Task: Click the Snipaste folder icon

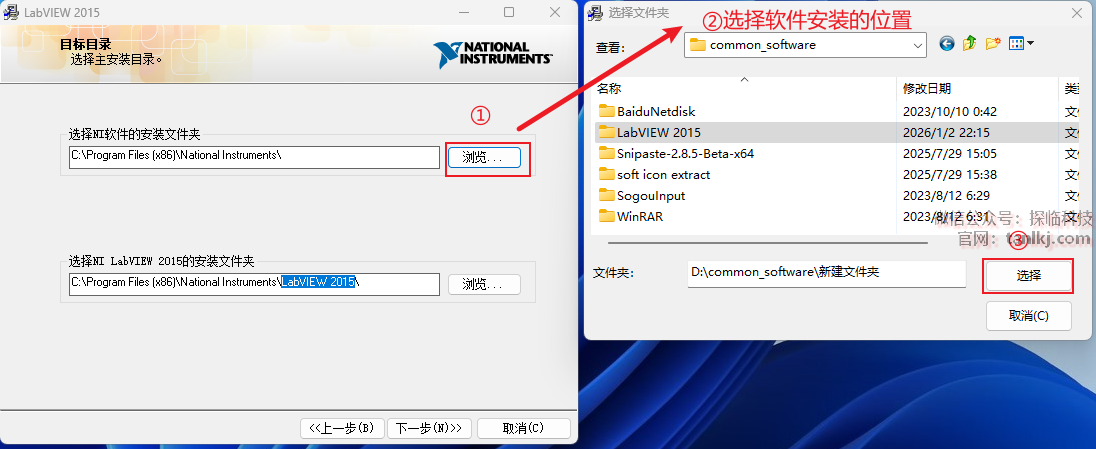Action: [x=606, y=153]
